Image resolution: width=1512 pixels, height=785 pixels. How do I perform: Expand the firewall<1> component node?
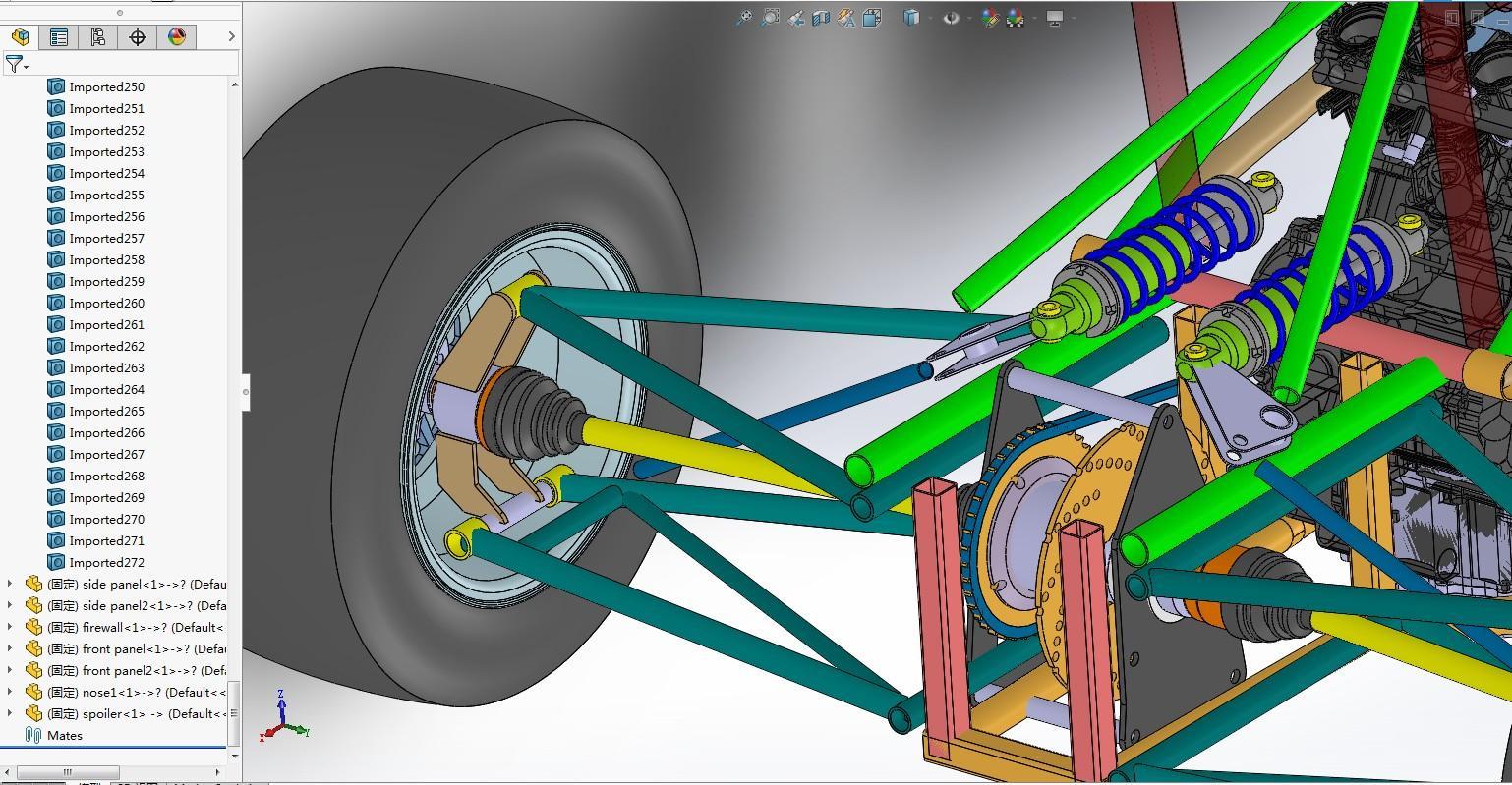[10, 627]
